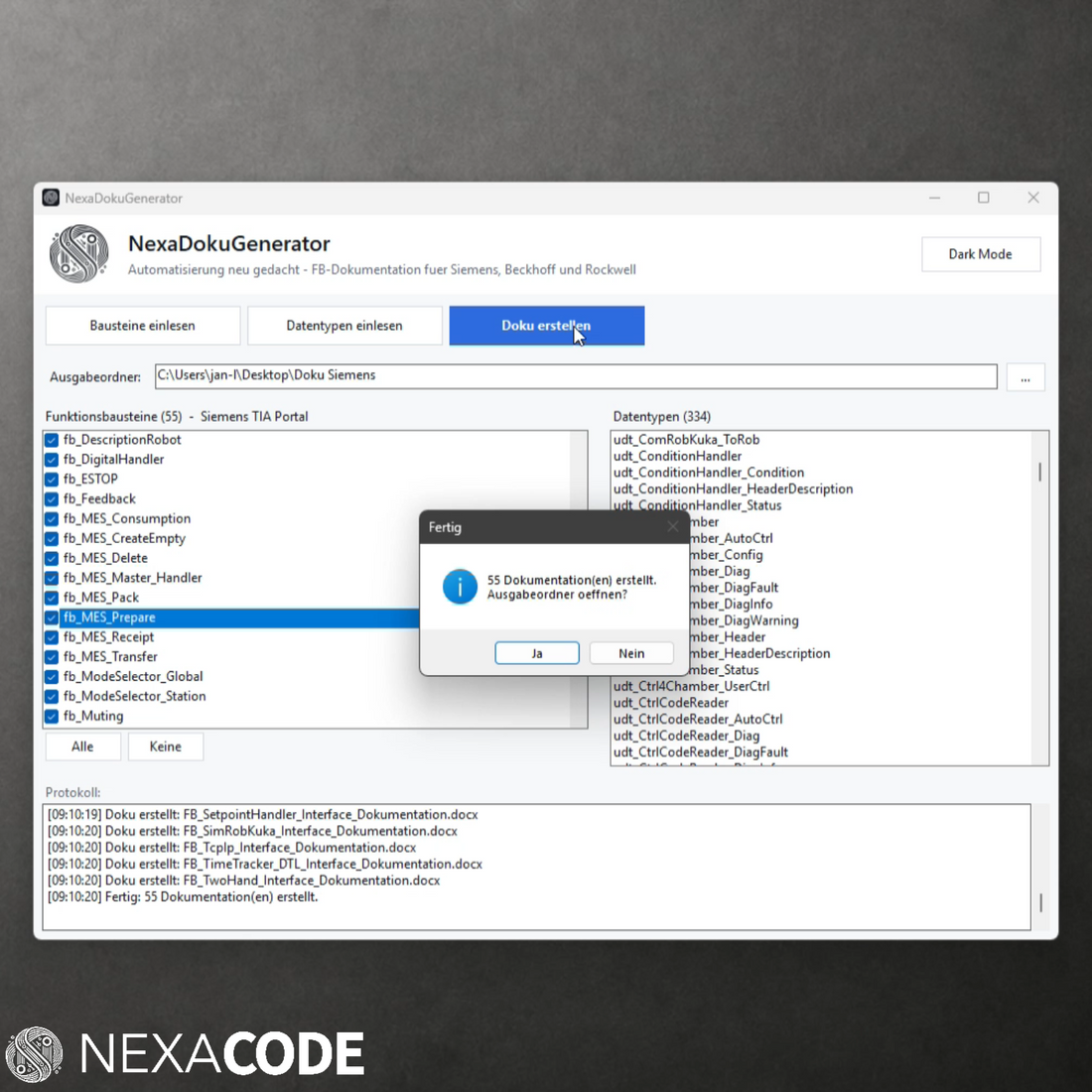
Task: Select udt_CtrlCodeReader_Diag entry
Action: click(x=686, y=736)
